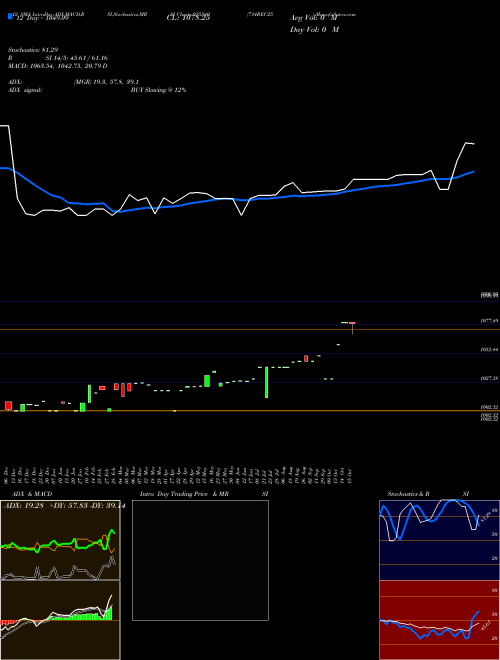
Task: Click the tall green candlestick in July
Action: 266,382
